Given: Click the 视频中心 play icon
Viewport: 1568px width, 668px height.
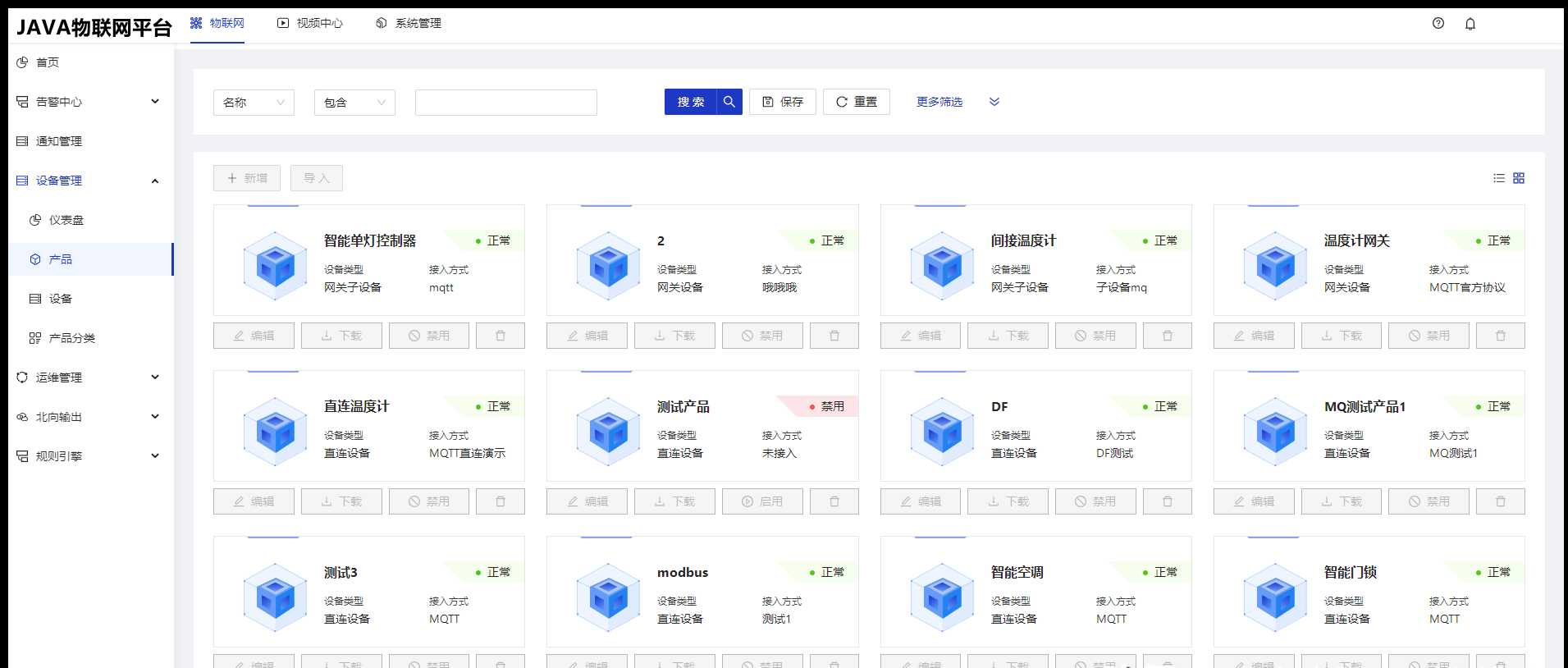Looking at the screenshot, I should click(283, 23).
